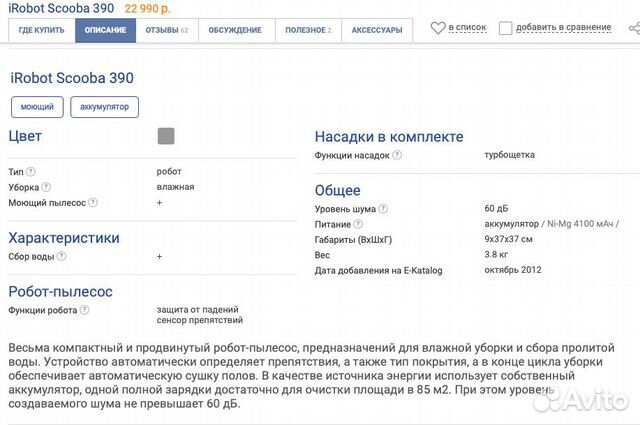Viewport: 640px width, 425px height.
Task: Open help icon next to Моющий пылесос
Action: click(x=93, y=202)
